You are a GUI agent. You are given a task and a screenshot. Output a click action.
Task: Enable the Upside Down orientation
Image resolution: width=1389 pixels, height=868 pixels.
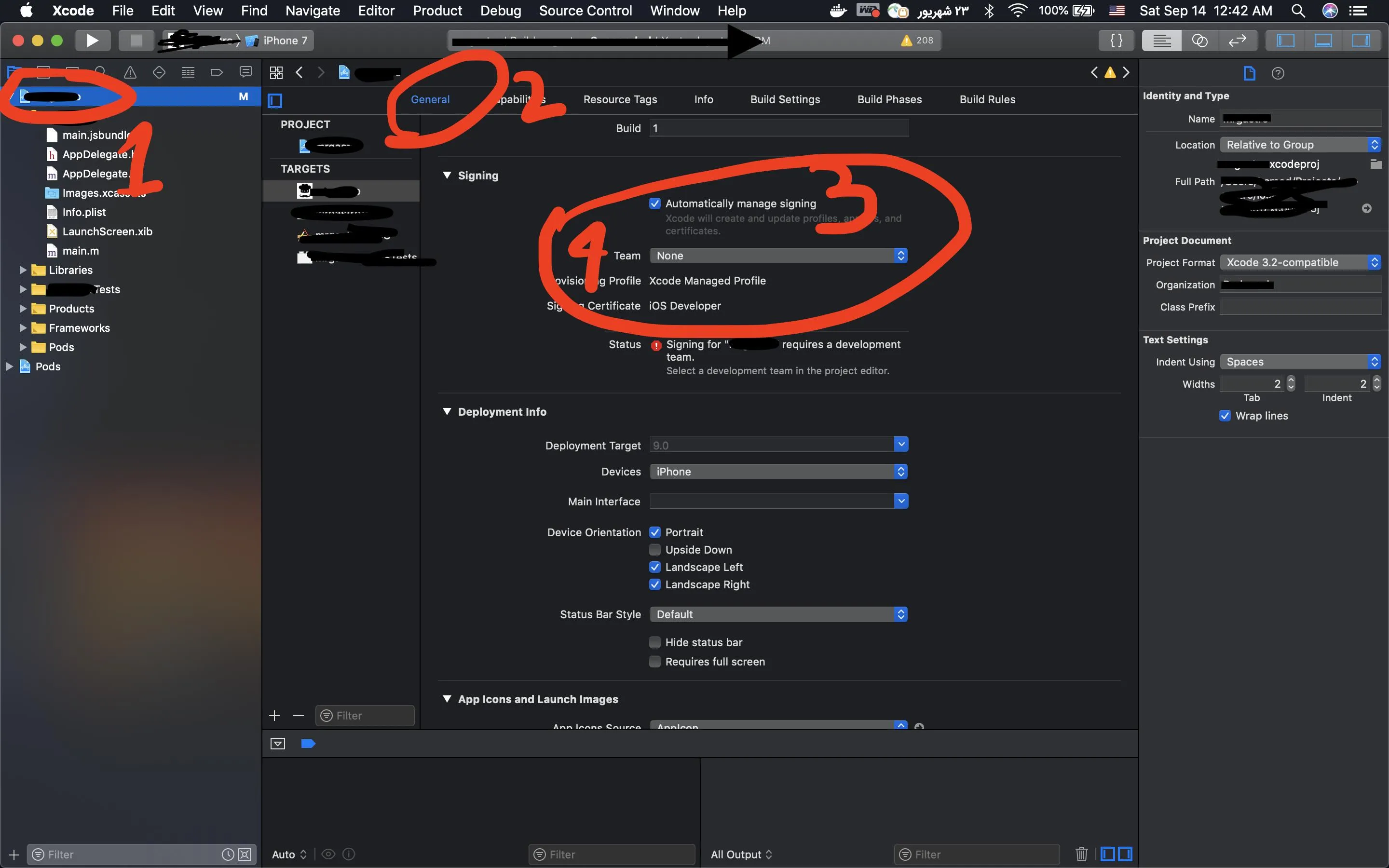click(x=655, y=549)
